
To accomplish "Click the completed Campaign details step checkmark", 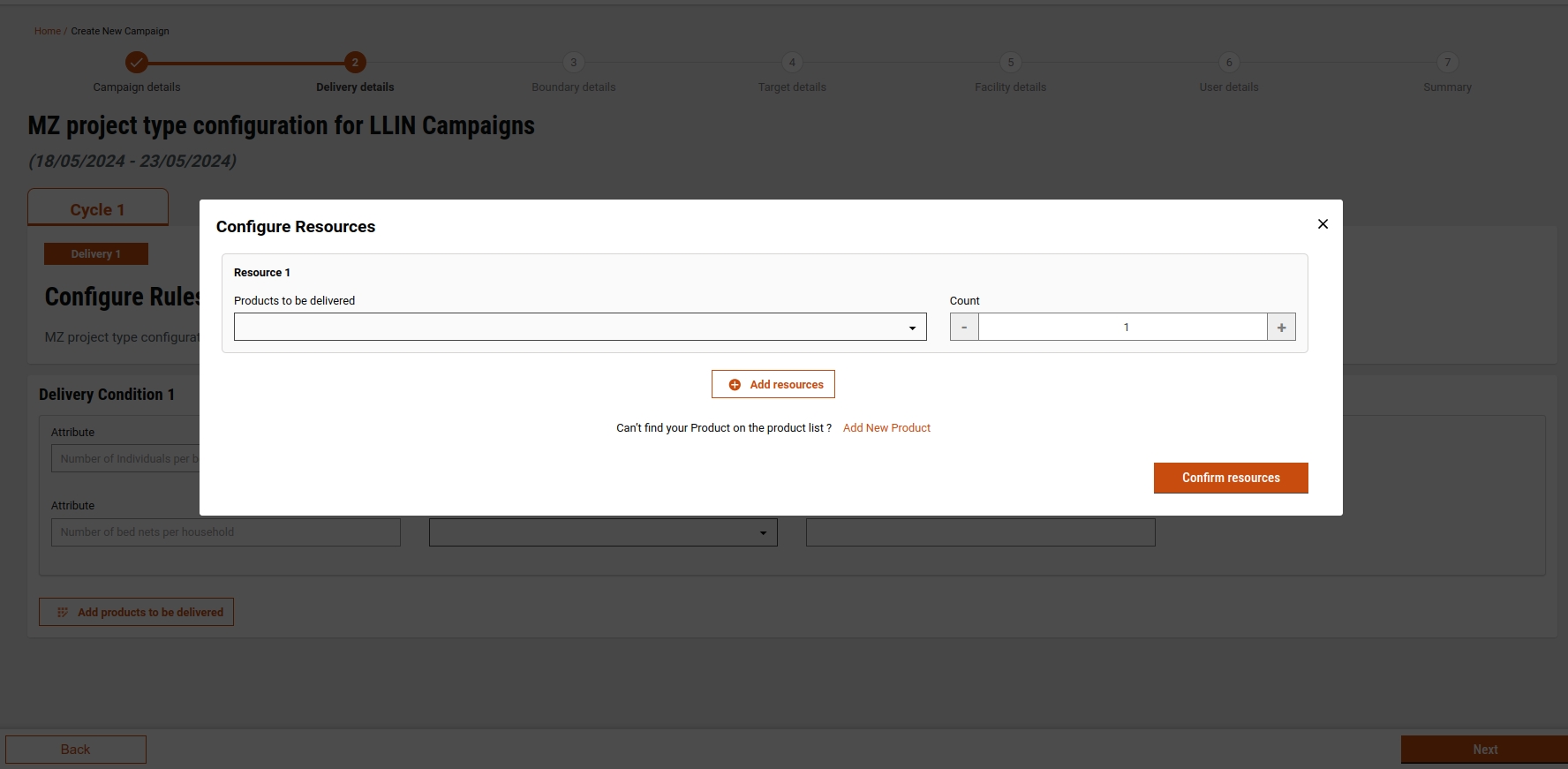I will click(136, 63).
